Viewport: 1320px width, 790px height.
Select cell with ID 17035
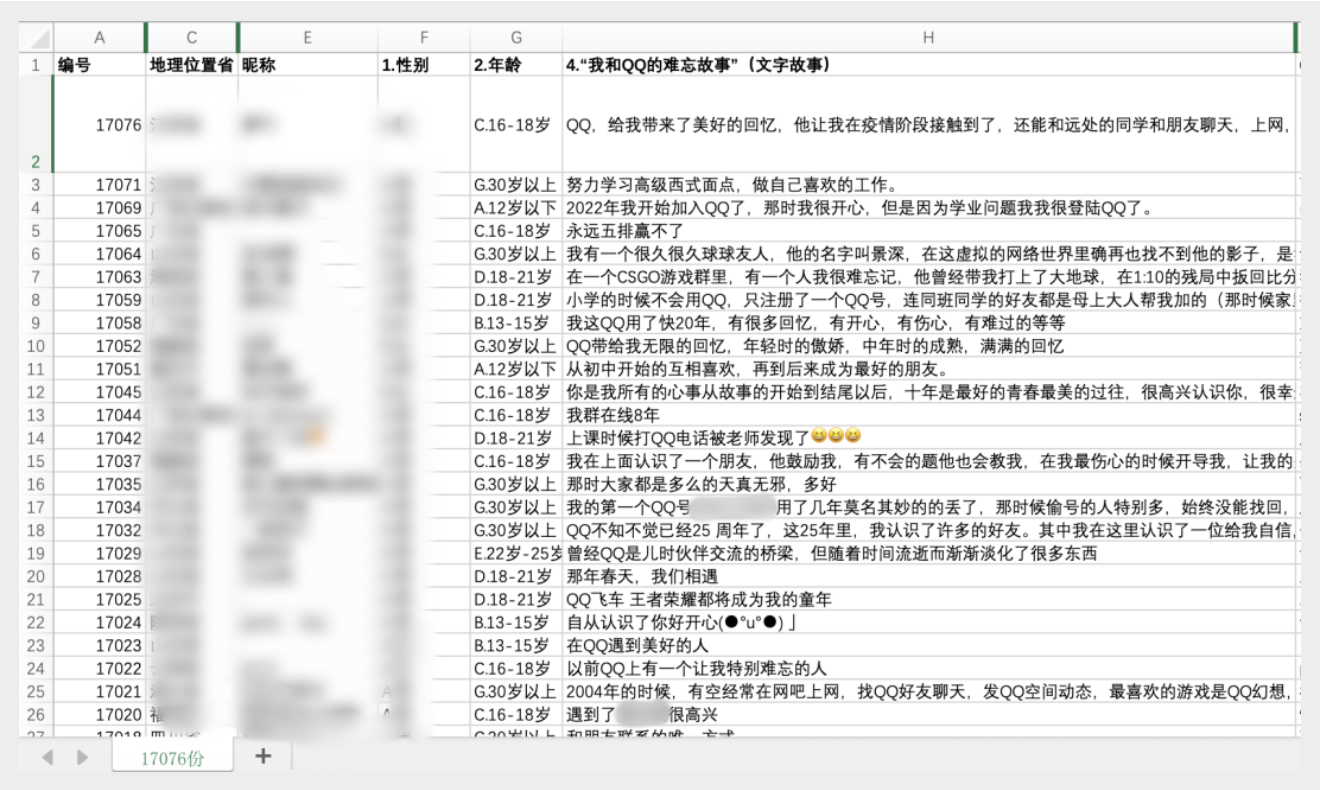(99, 484)
